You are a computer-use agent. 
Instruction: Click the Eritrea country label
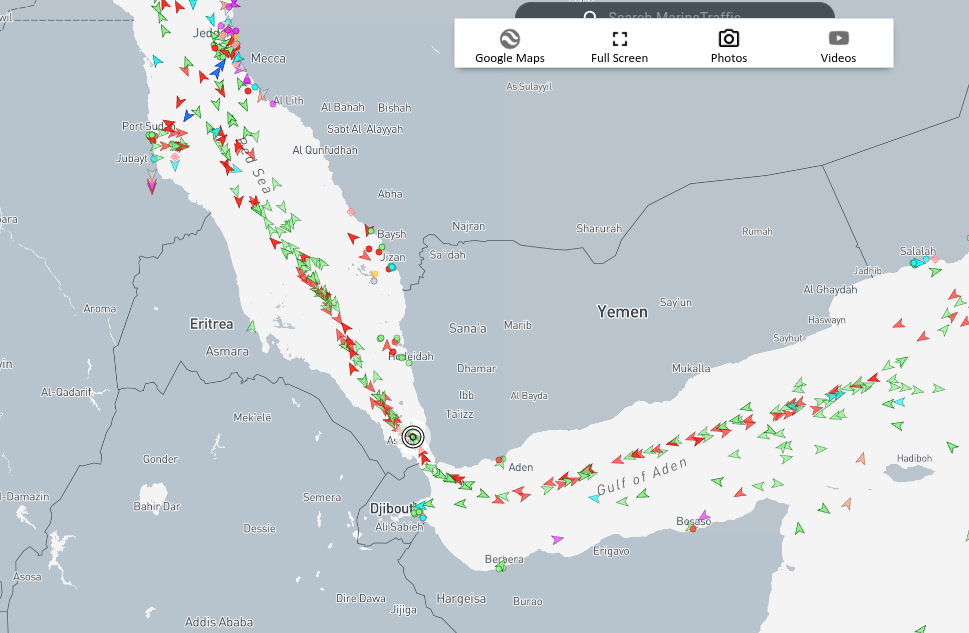tap(211, 324)
